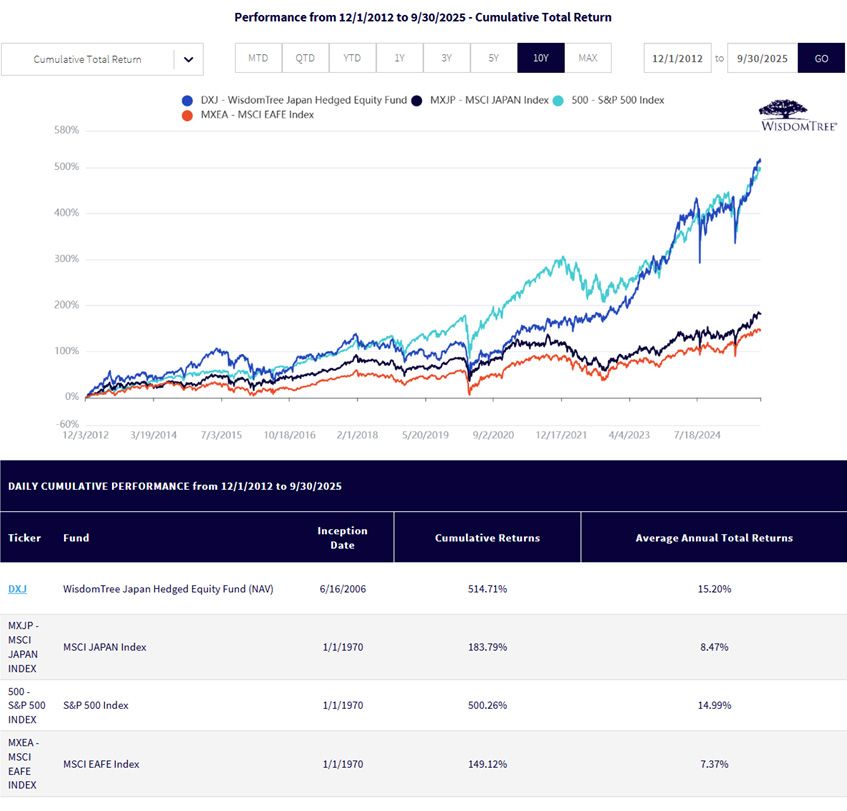Click the 580% y-axis label
The image size is (847, 811).
(x=66, y=130)
